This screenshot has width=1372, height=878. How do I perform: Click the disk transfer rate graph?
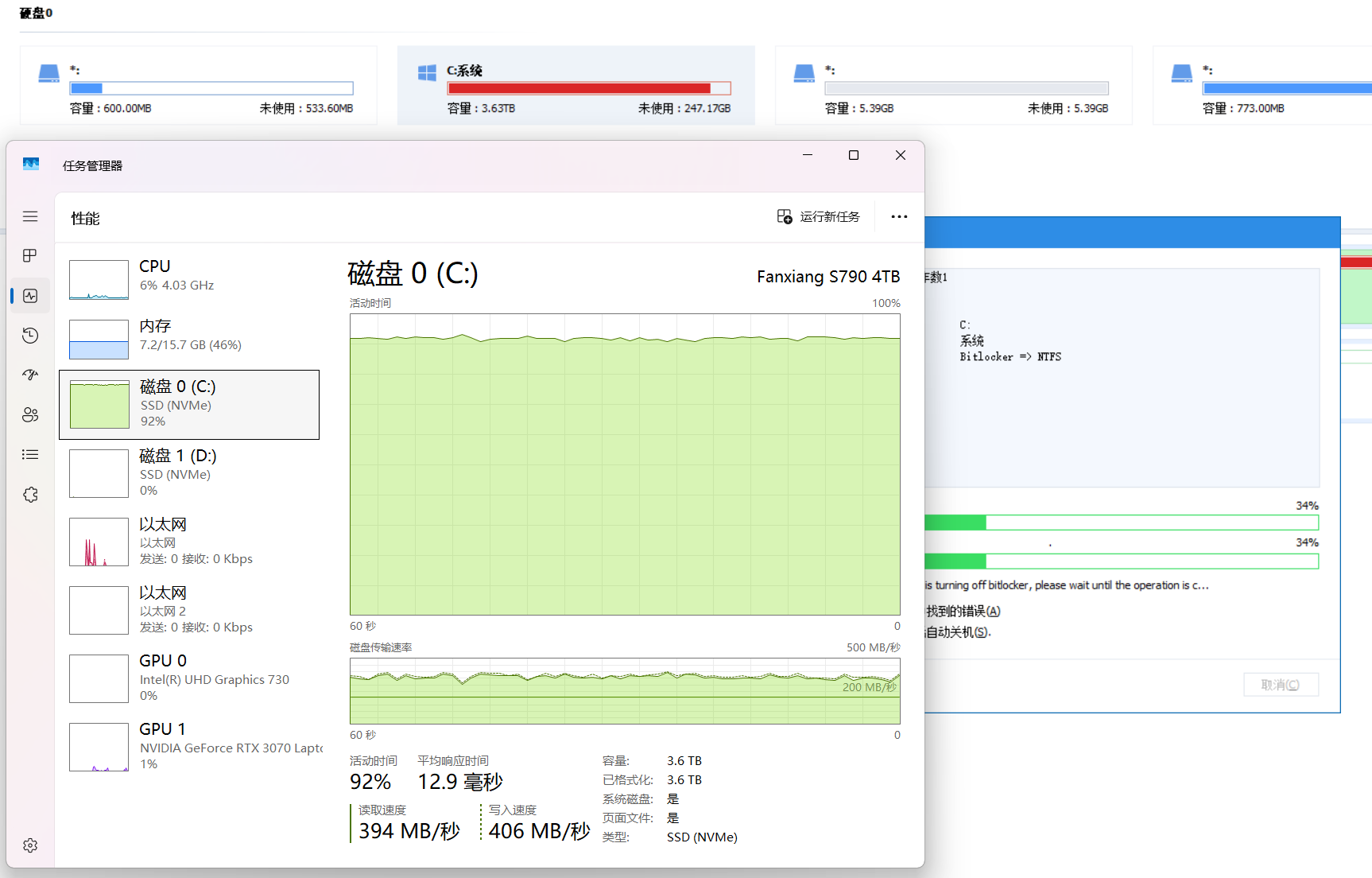(x=625, y=691)
